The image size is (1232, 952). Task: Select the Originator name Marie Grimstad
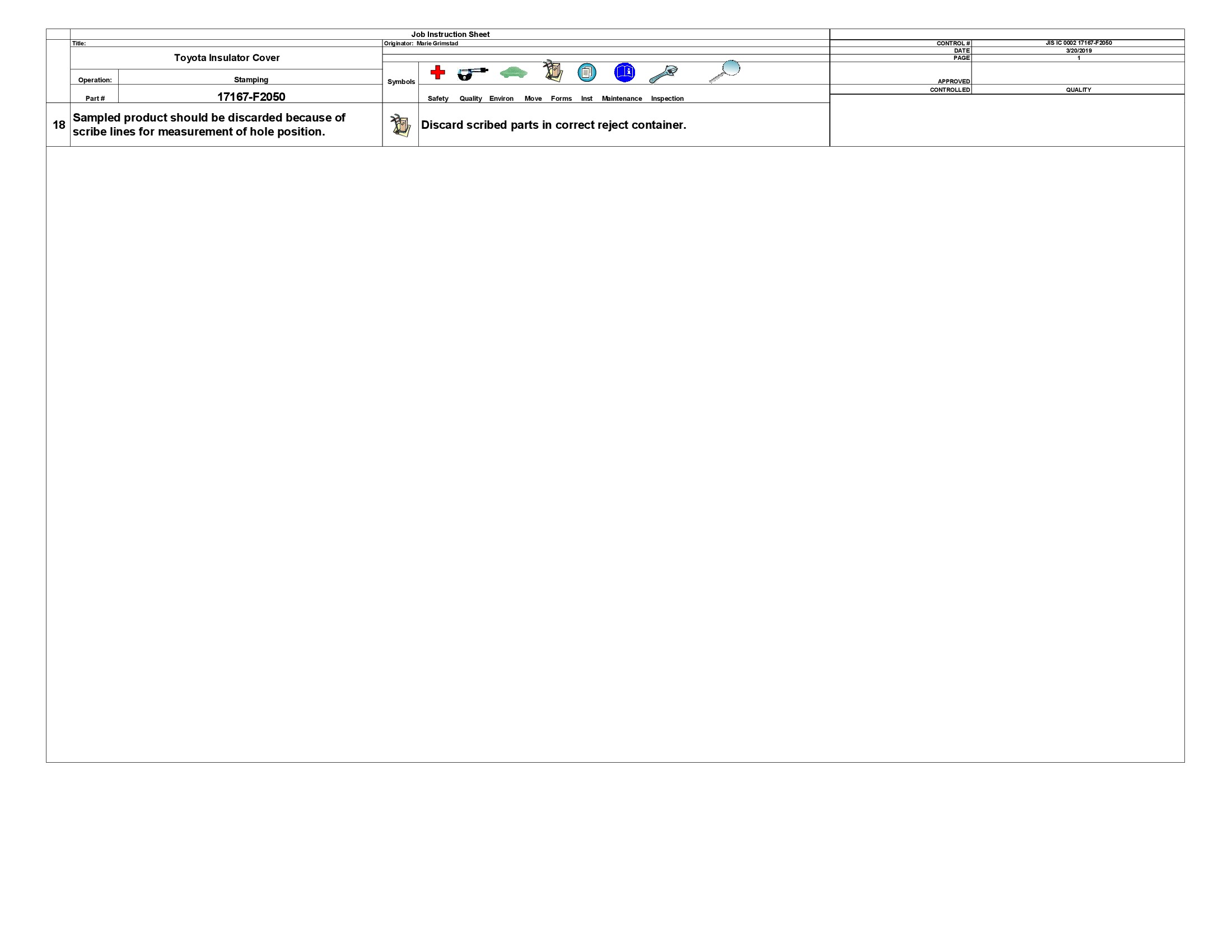421,43
